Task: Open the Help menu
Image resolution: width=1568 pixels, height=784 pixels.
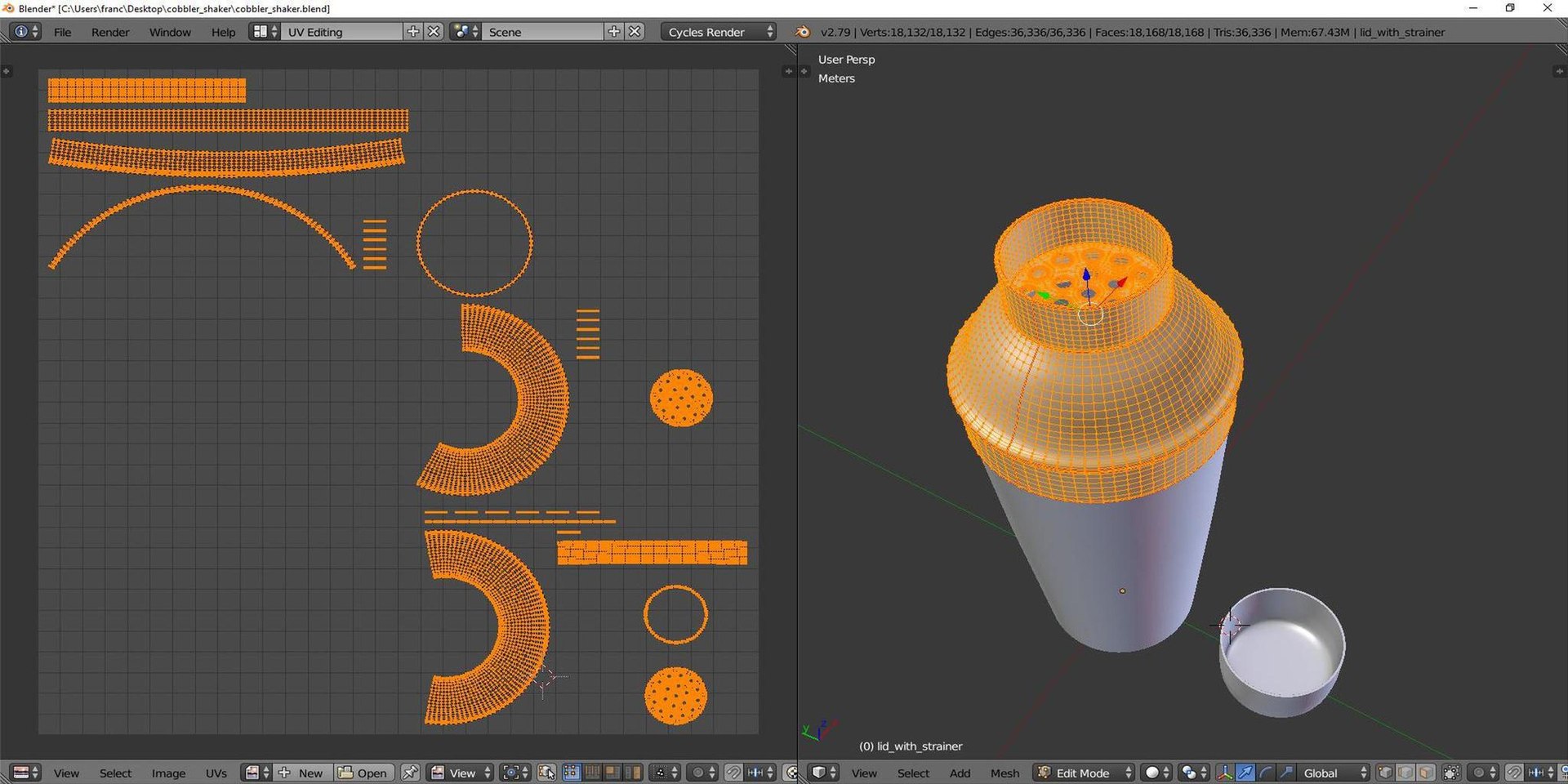Action: (x=223, y=32)
